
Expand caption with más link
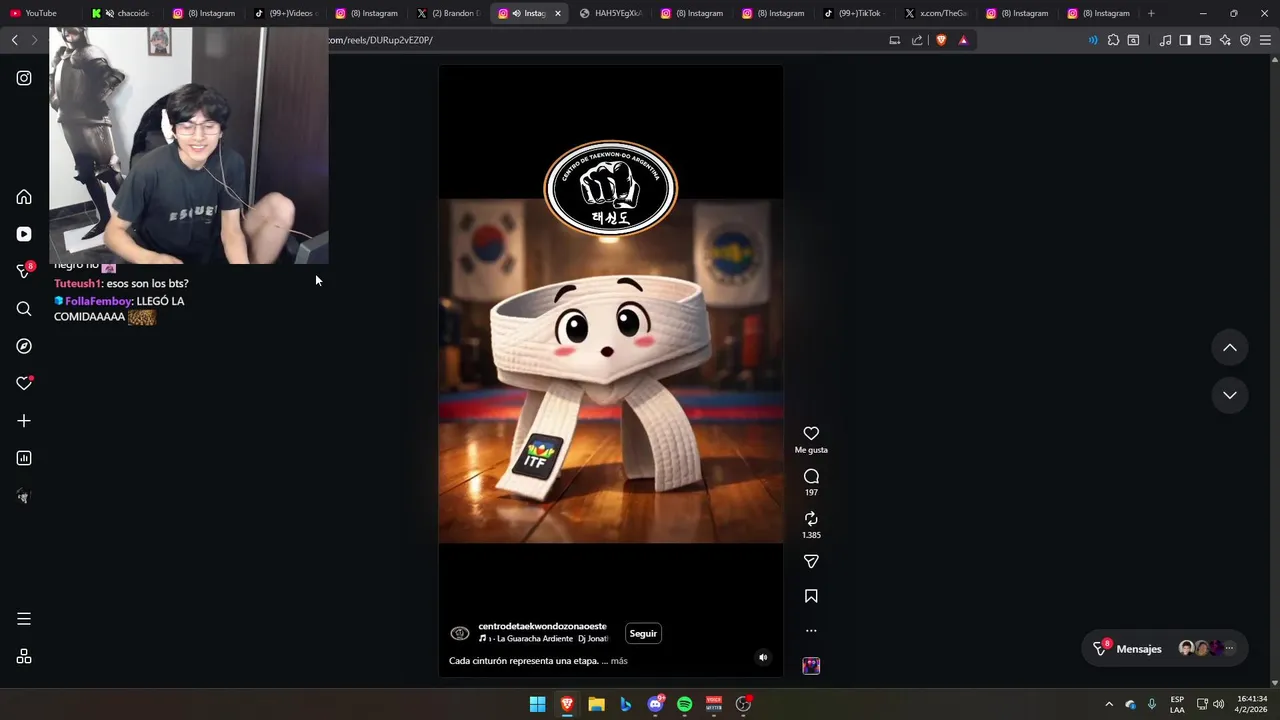[619, 661]
